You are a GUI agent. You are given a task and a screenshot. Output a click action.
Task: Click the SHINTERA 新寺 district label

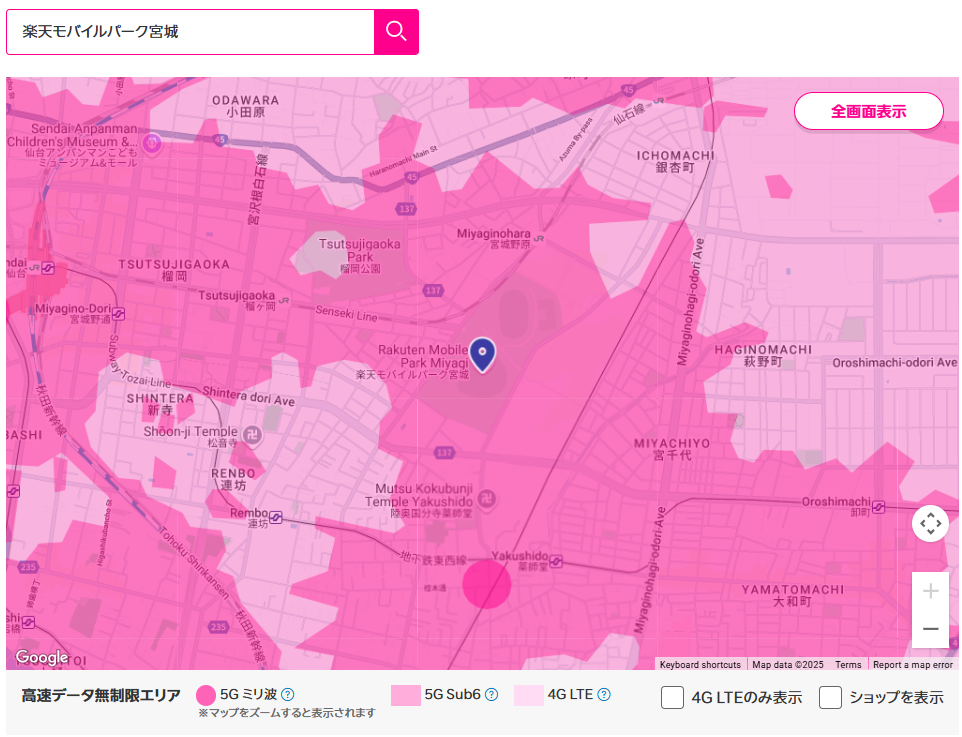pyautogui.click(x=160, y=404)
